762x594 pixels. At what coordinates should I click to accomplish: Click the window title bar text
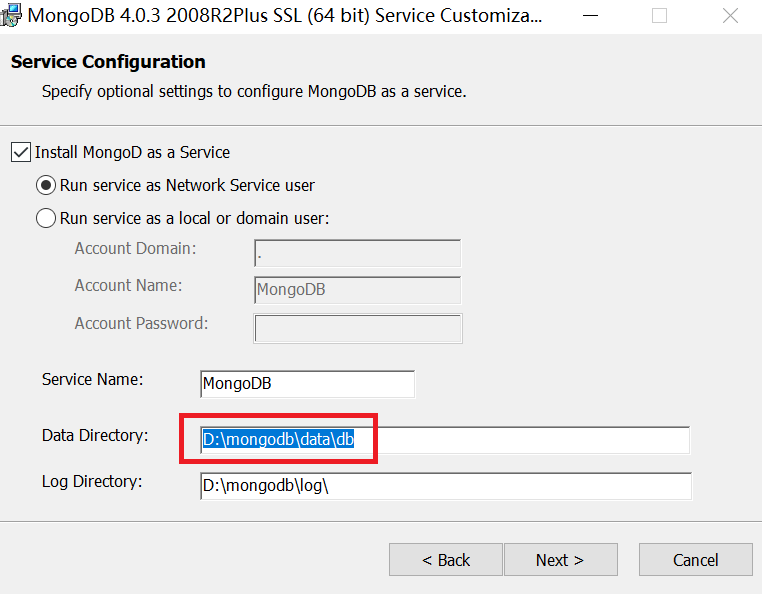pyautogui.click(x=285, y=17)
